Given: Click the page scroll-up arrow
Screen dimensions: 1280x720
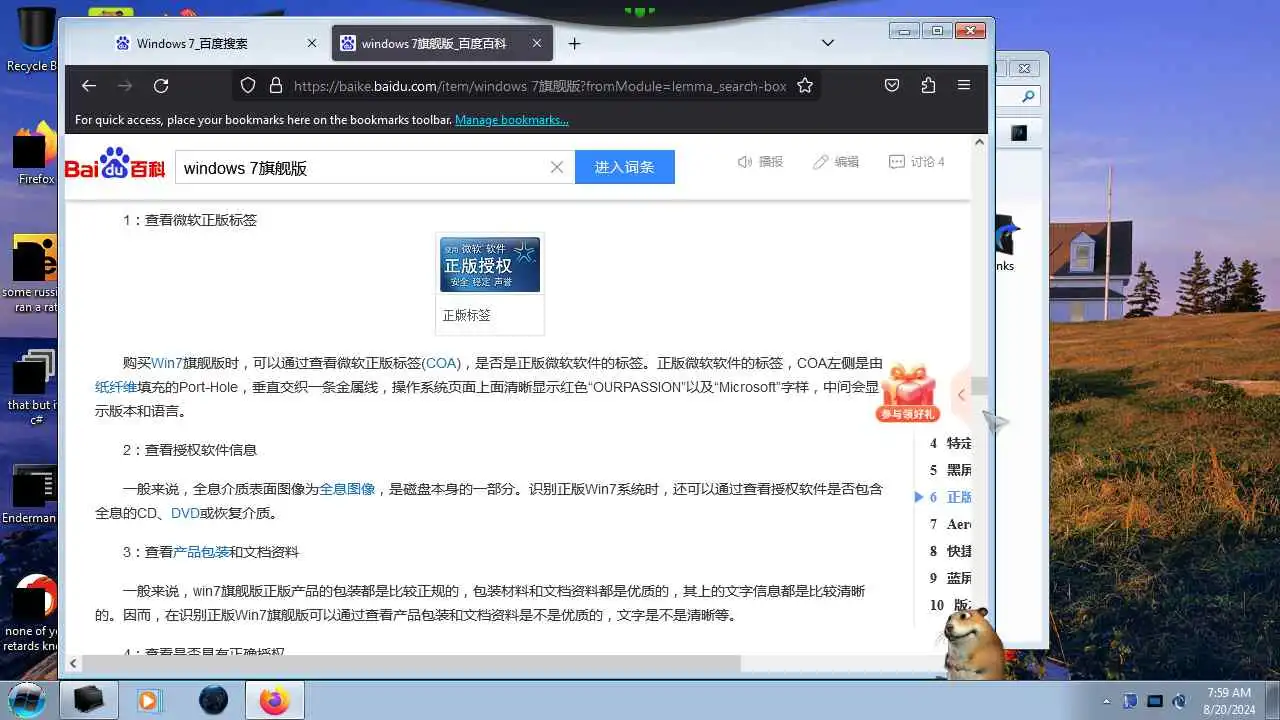Looking at the screenshot, I should pos(979,142).
